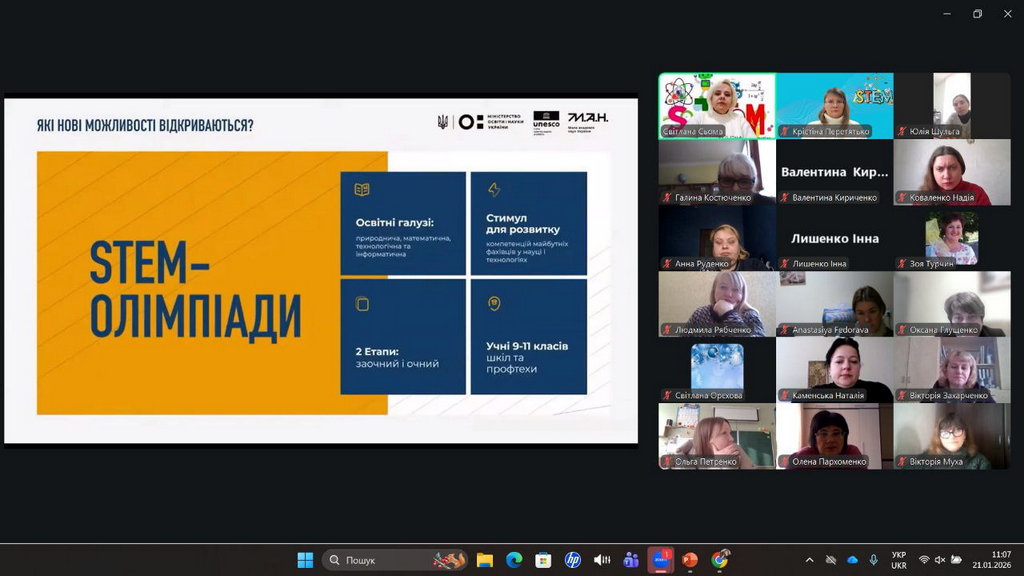Open the Windows Start menu

click(305, 560)
